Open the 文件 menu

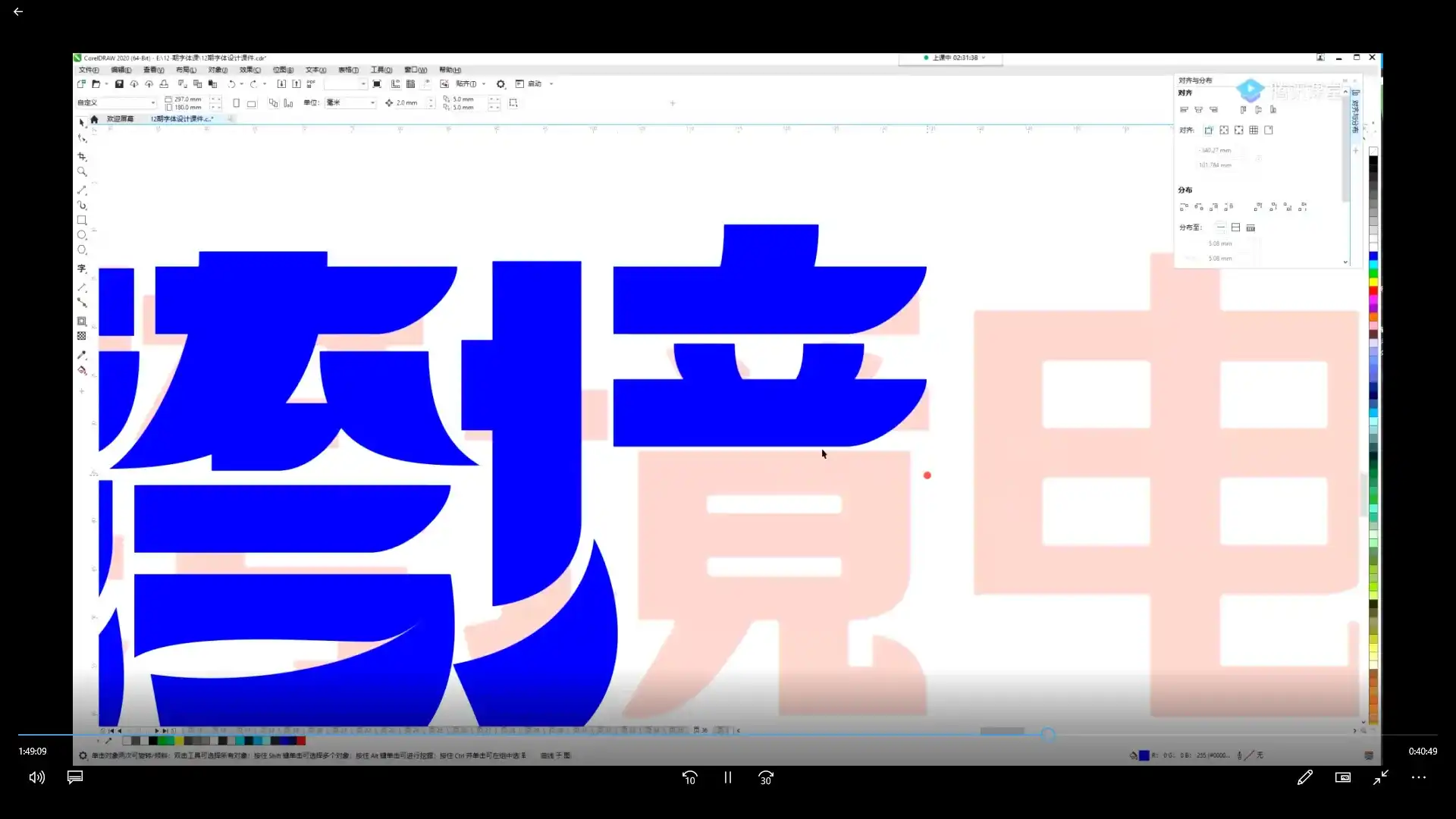[87, 69]
